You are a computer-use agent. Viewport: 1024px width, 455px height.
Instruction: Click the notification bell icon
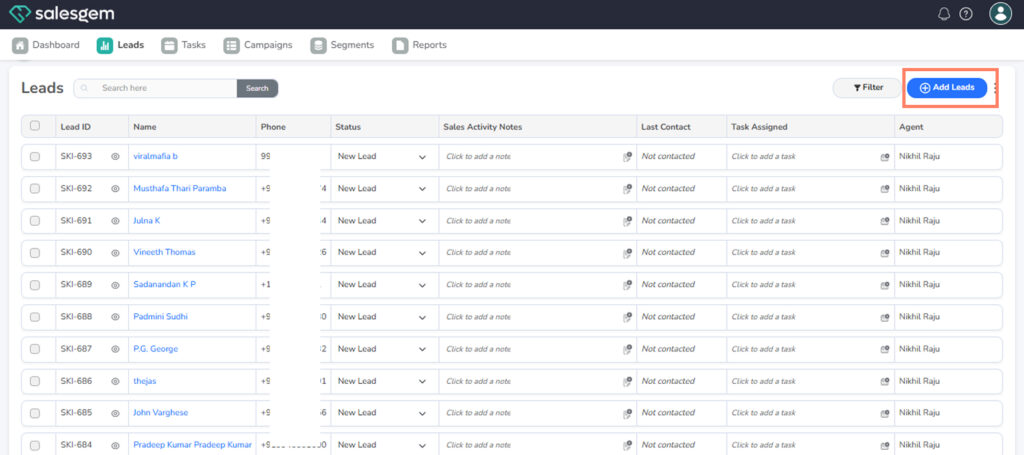point(944,14)
